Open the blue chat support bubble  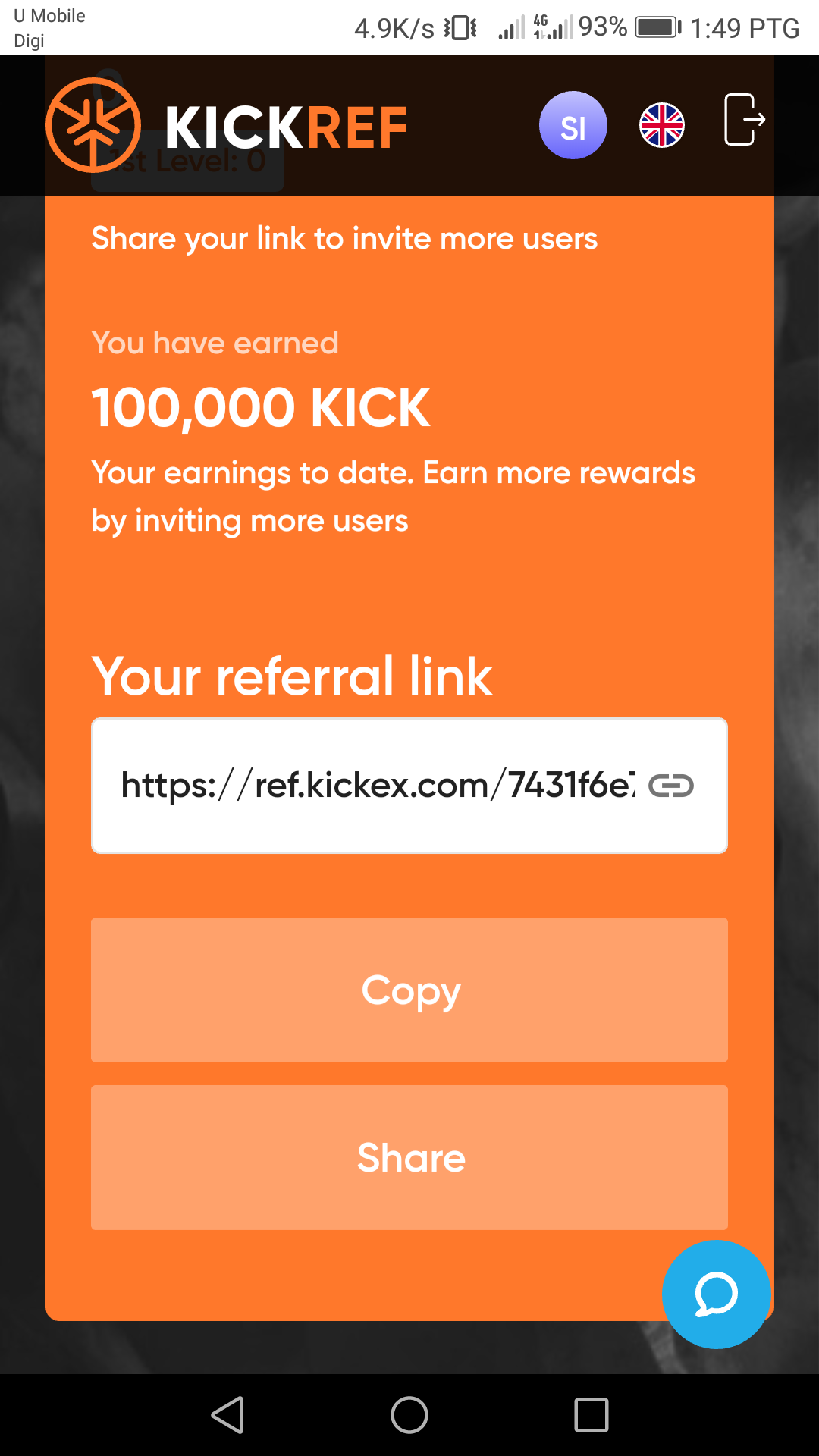click(717, 1294)
